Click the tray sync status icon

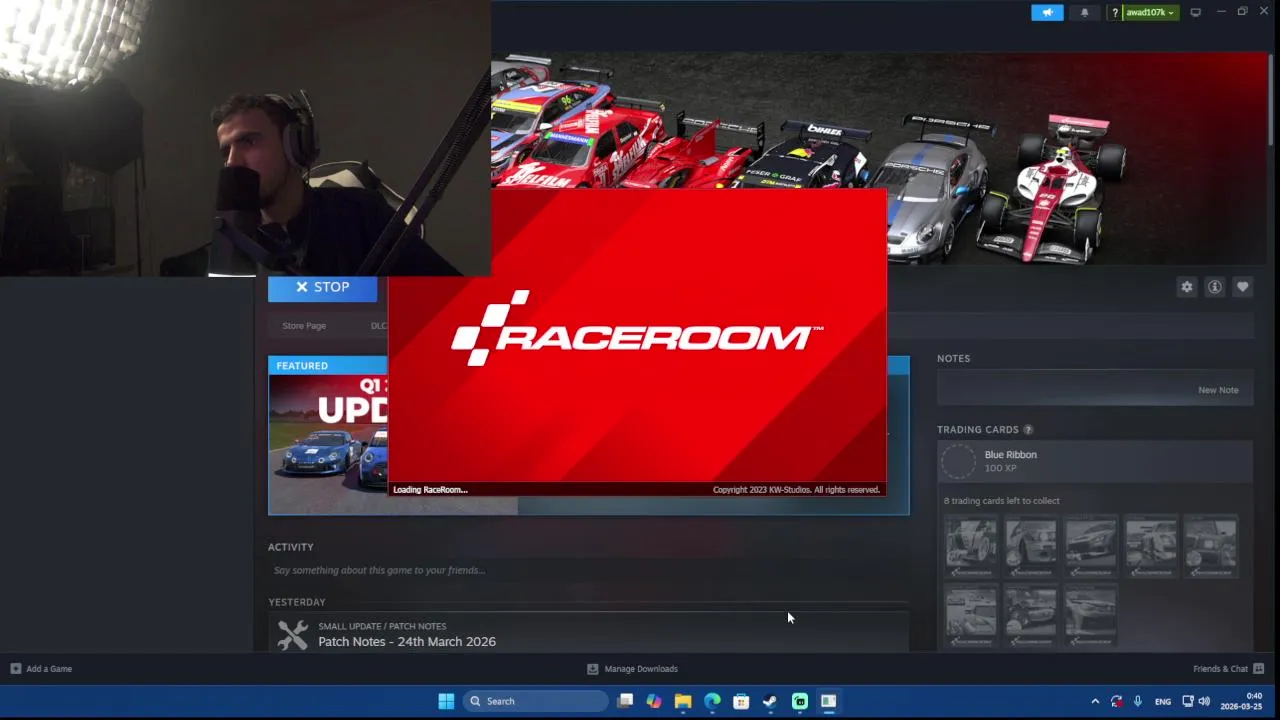click(x=1116, y=701)
